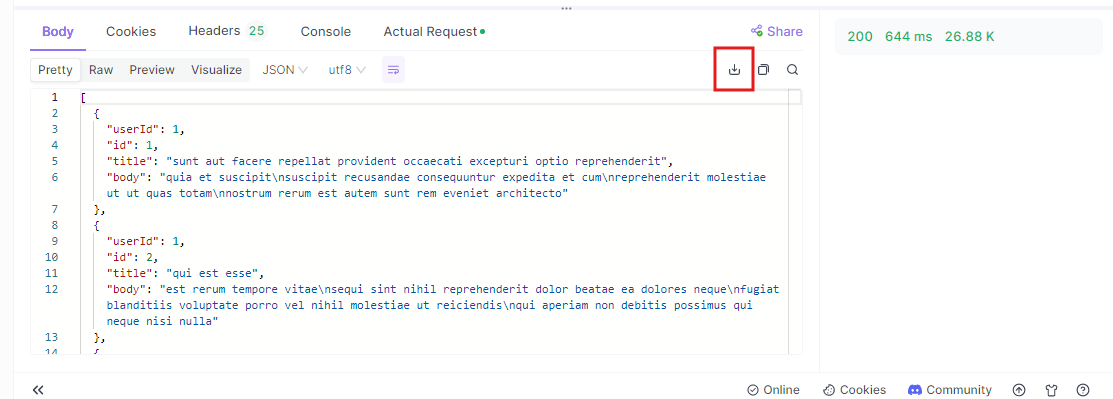Open the JSON format dropdown
This screenshot has width=1113, height=399.
tap(285, 70)
